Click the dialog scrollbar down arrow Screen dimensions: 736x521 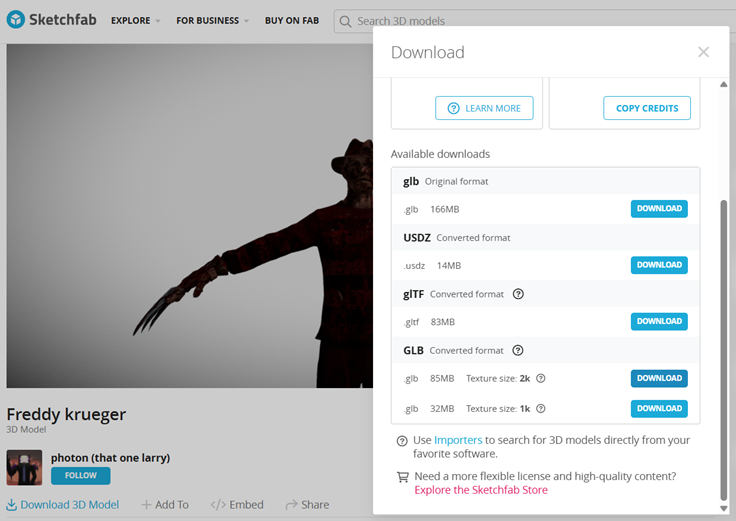click(x=723, y=508)
